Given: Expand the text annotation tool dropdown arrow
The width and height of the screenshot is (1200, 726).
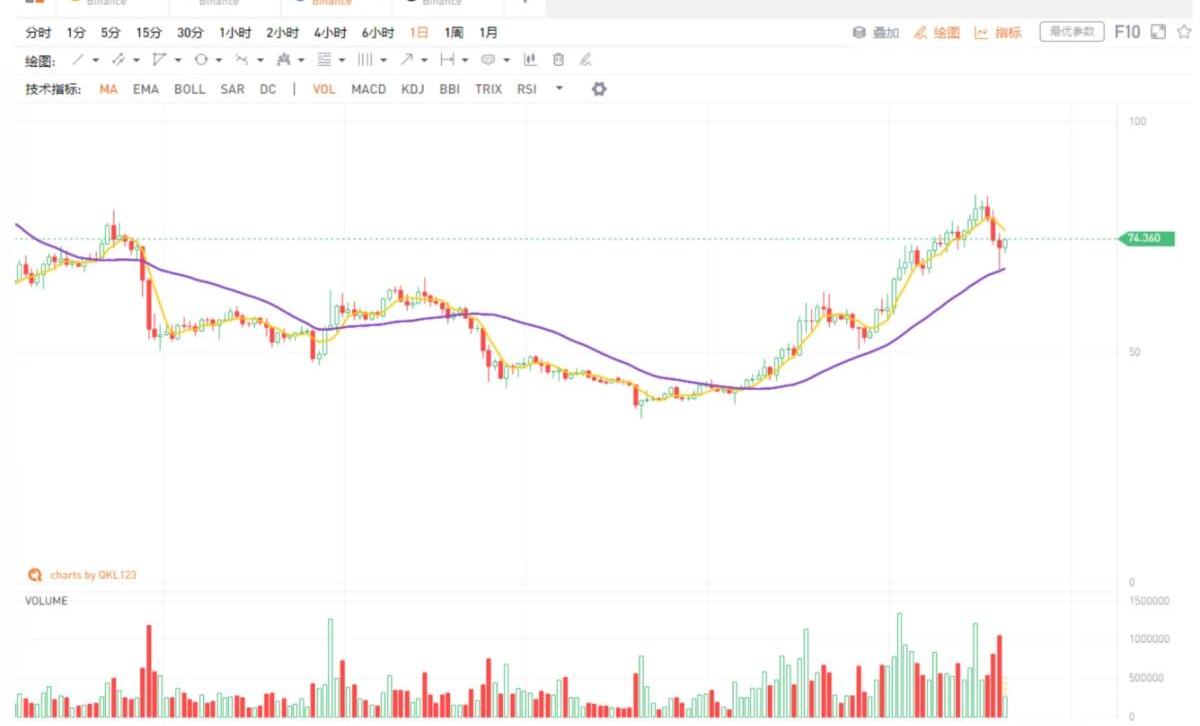Looking at the screenshot, I should [x=506, y=60].
